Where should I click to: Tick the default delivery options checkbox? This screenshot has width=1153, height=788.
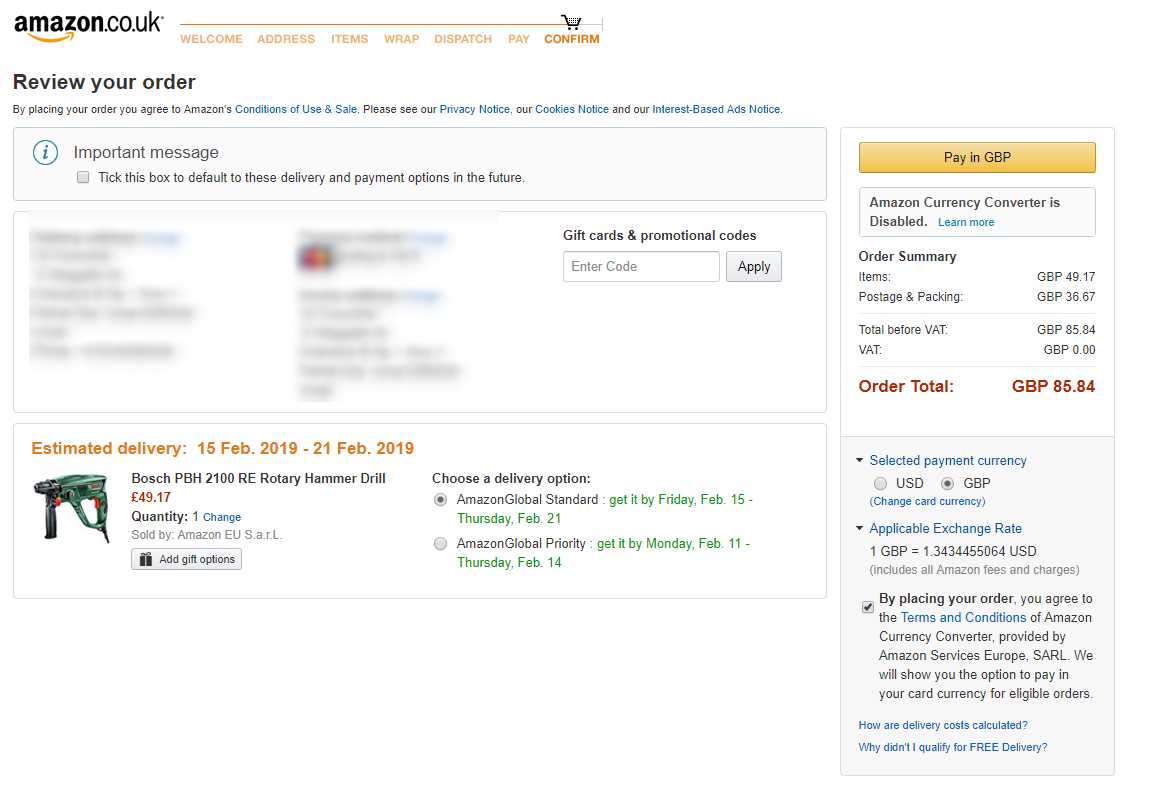point(83,178)
